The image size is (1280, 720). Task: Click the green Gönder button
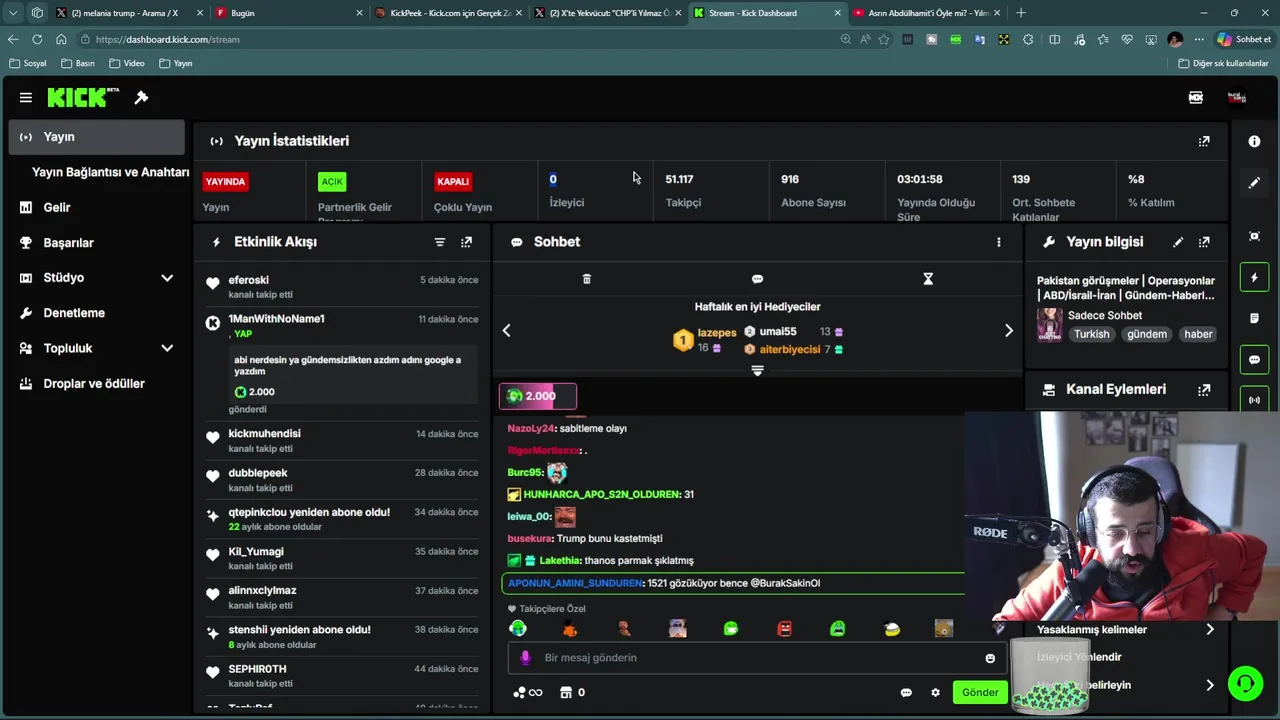click(x=980, y=692)
